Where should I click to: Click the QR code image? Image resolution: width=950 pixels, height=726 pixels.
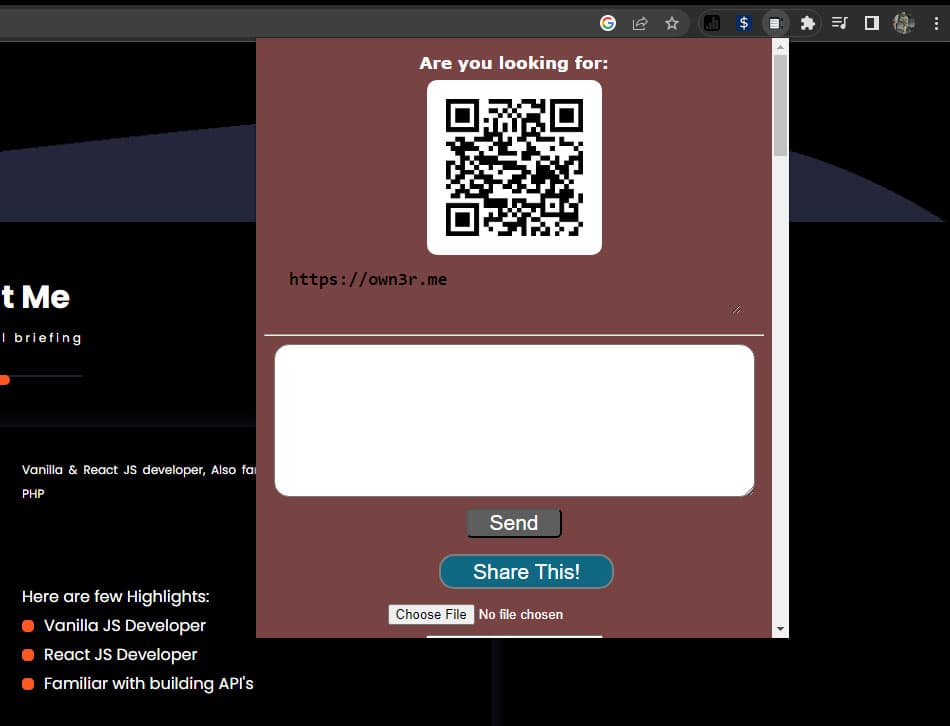click(514, 167)
